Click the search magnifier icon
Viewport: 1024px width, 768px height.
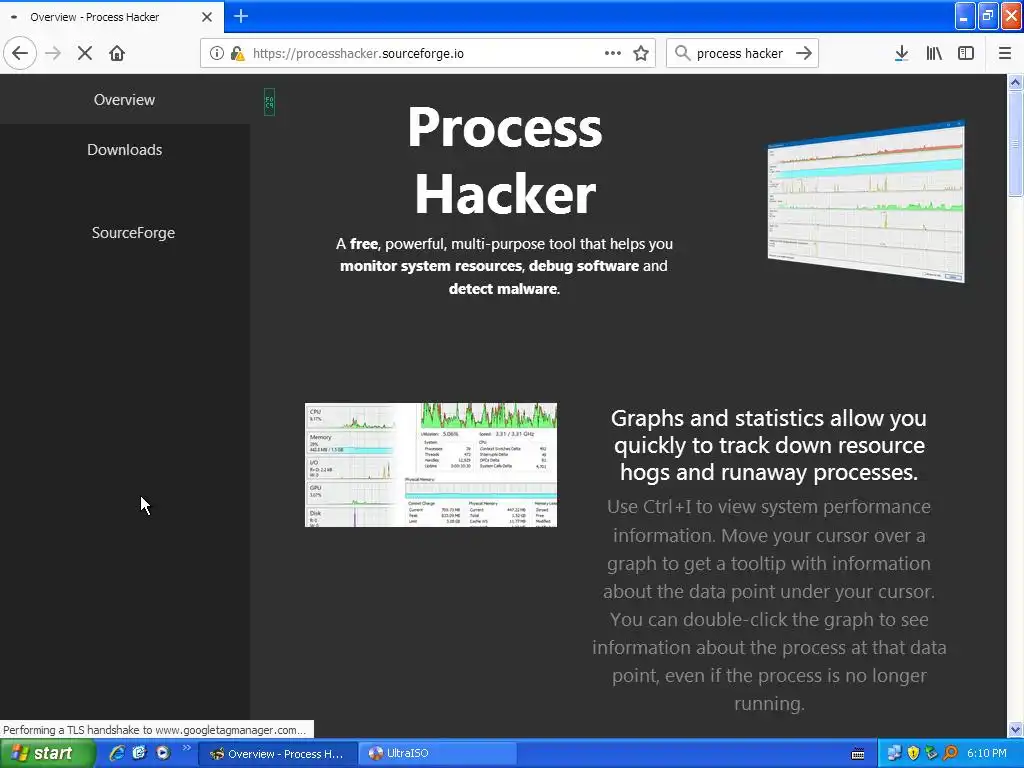tap(682, 53)
